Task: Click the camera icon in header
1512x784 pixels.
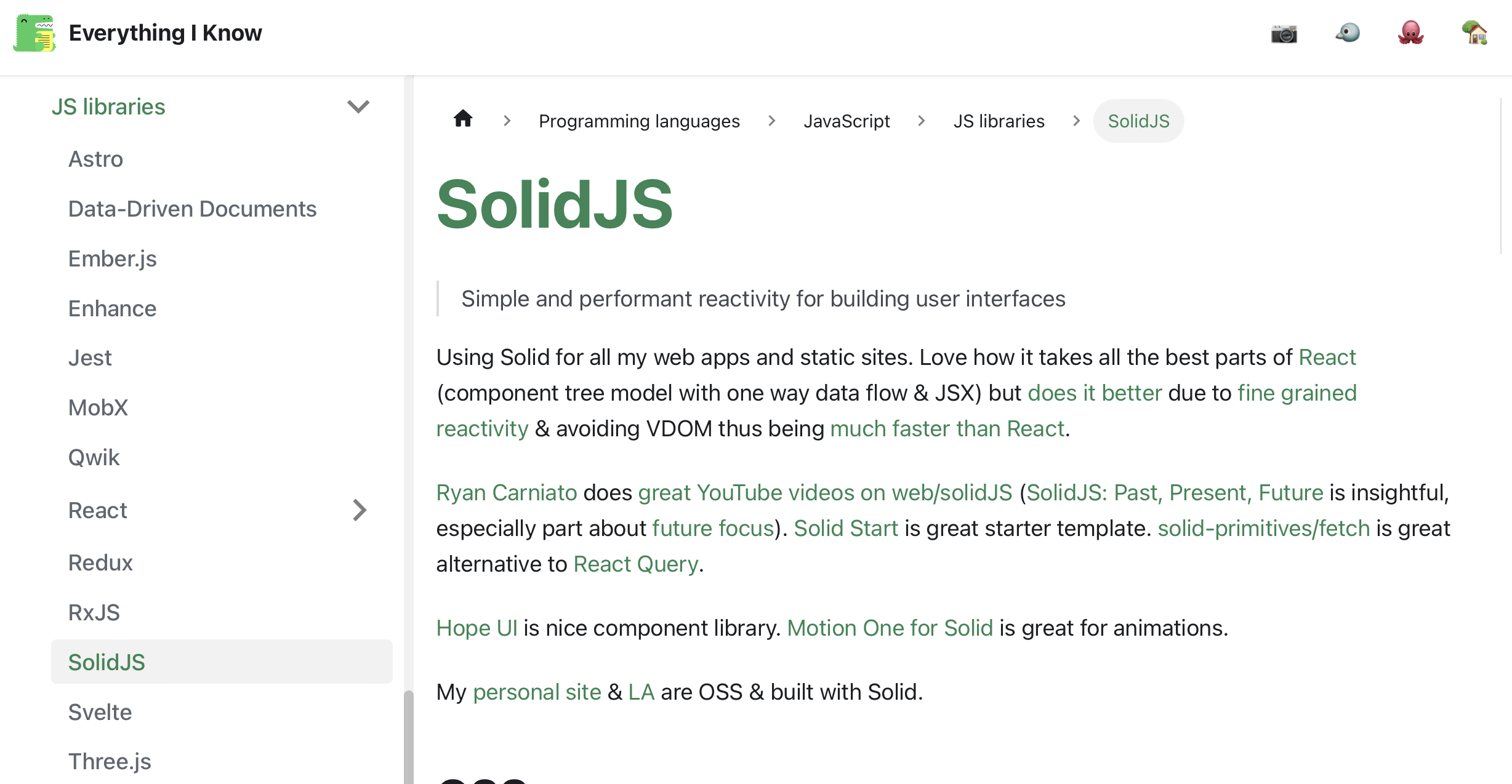Action: click(x=1284, y=33)
